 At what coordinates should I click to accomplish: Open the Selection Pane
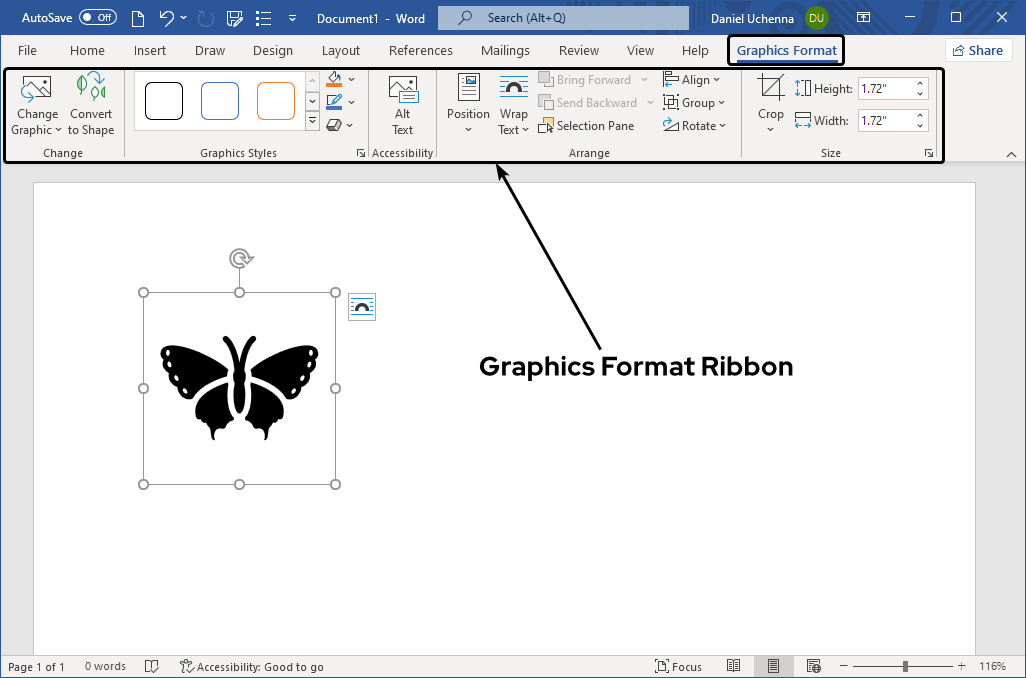point(587,125)
